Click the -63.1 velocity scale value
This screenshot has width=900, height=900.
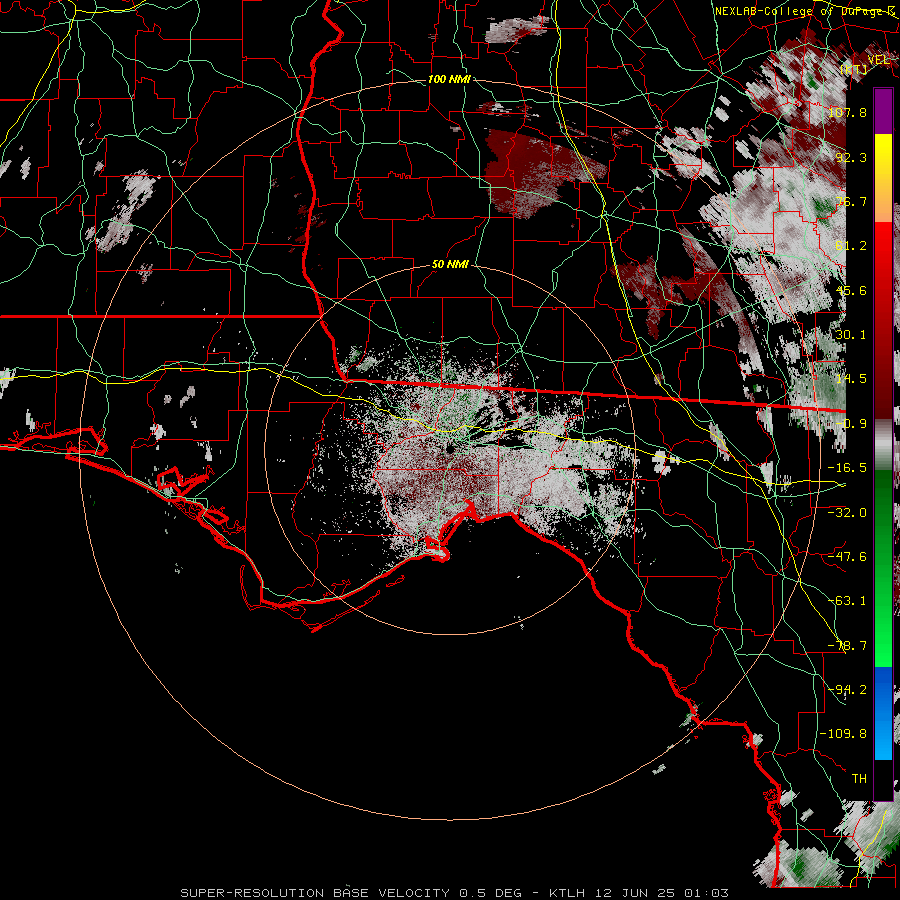848,601
